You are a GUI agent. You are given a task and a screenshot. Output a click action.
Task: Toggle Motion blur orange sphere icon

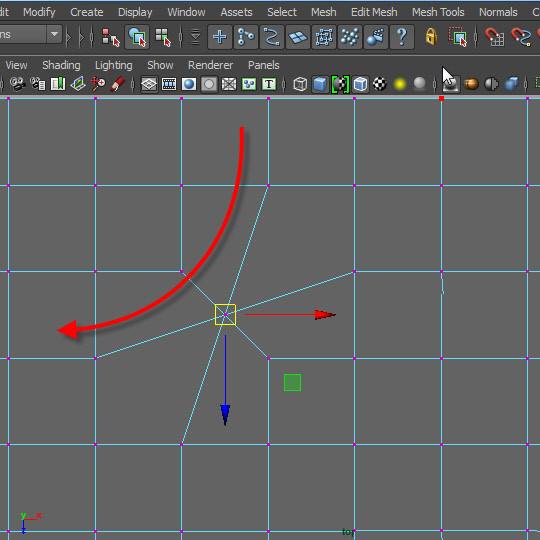click(x=471, y=84)
